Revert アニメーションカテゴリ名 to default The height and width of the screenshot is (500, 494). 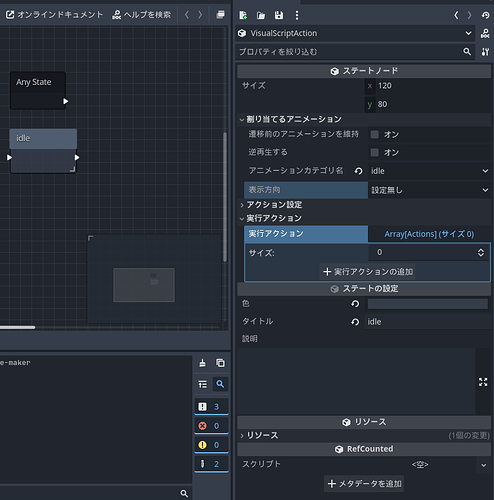pyautogui.click(x=358, y=171)
